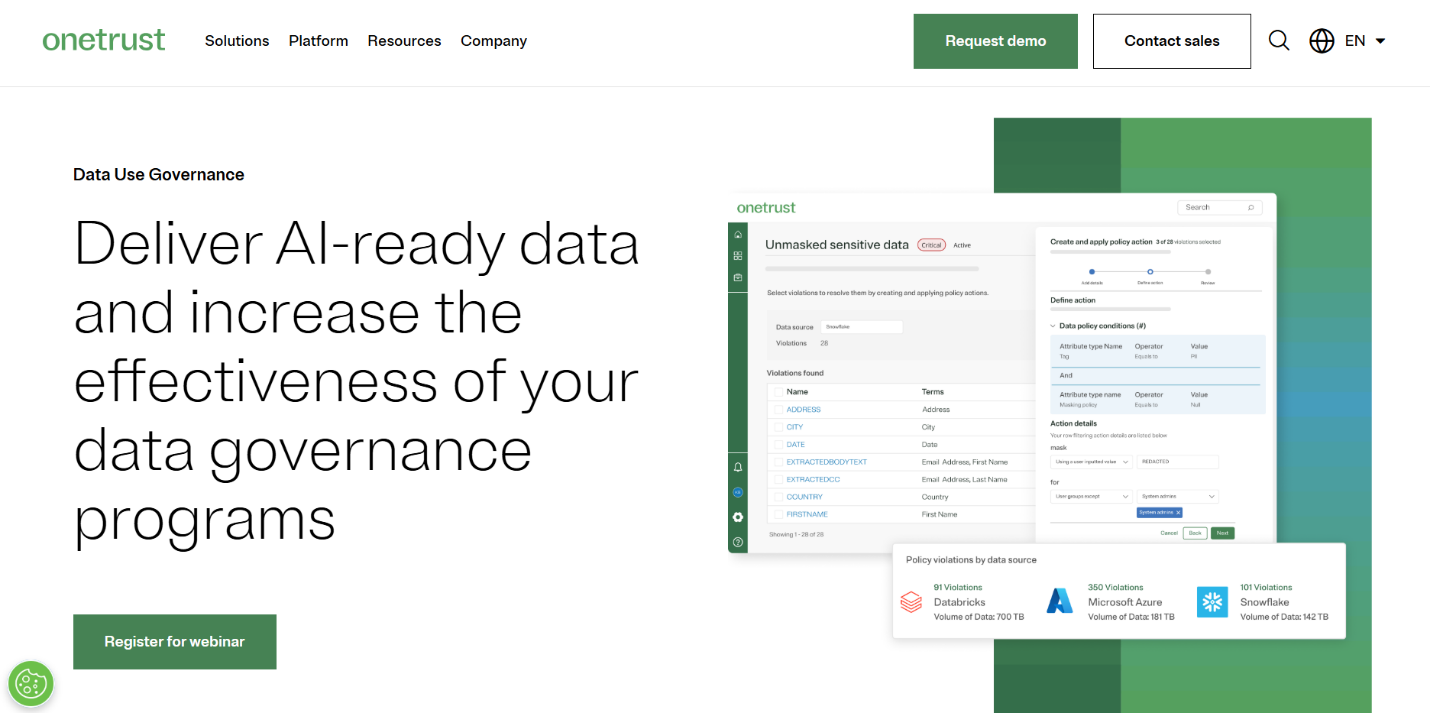
Task: Open the 'Using a user inputted value' dropdown
Action: [1091, 462]
